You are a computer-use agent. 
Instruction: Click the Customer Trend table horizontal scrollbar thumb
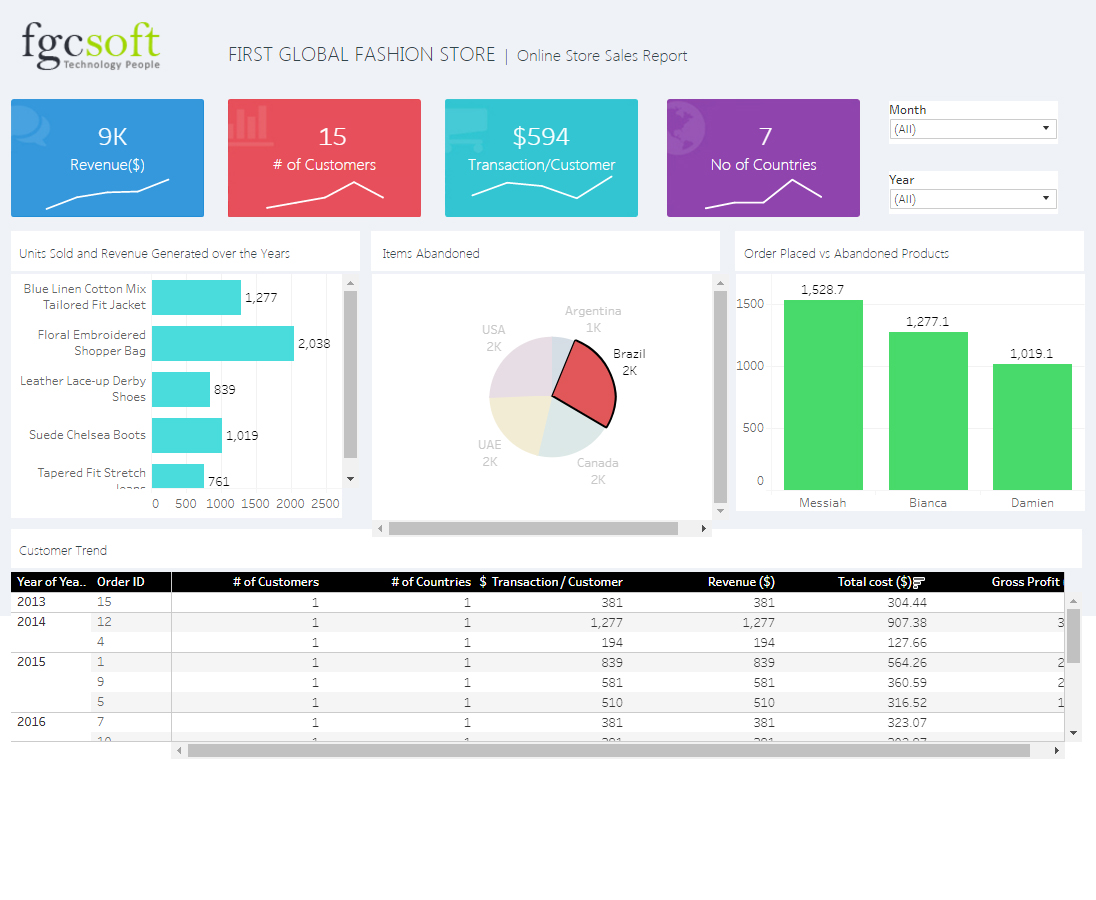point(608,750)
